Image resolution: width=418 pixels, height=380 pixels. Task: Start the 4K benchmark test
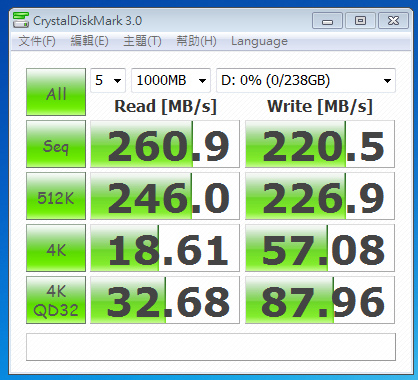click(x=56, y=248)
